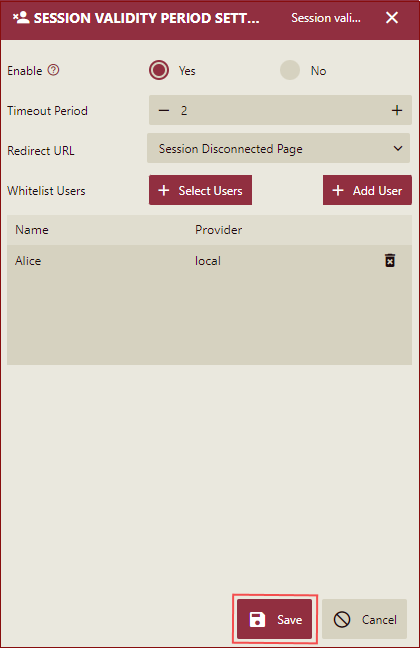Click the truncated 'Session vali...' title text
Screen dimensions: 420x648
[x=326, y=18]
